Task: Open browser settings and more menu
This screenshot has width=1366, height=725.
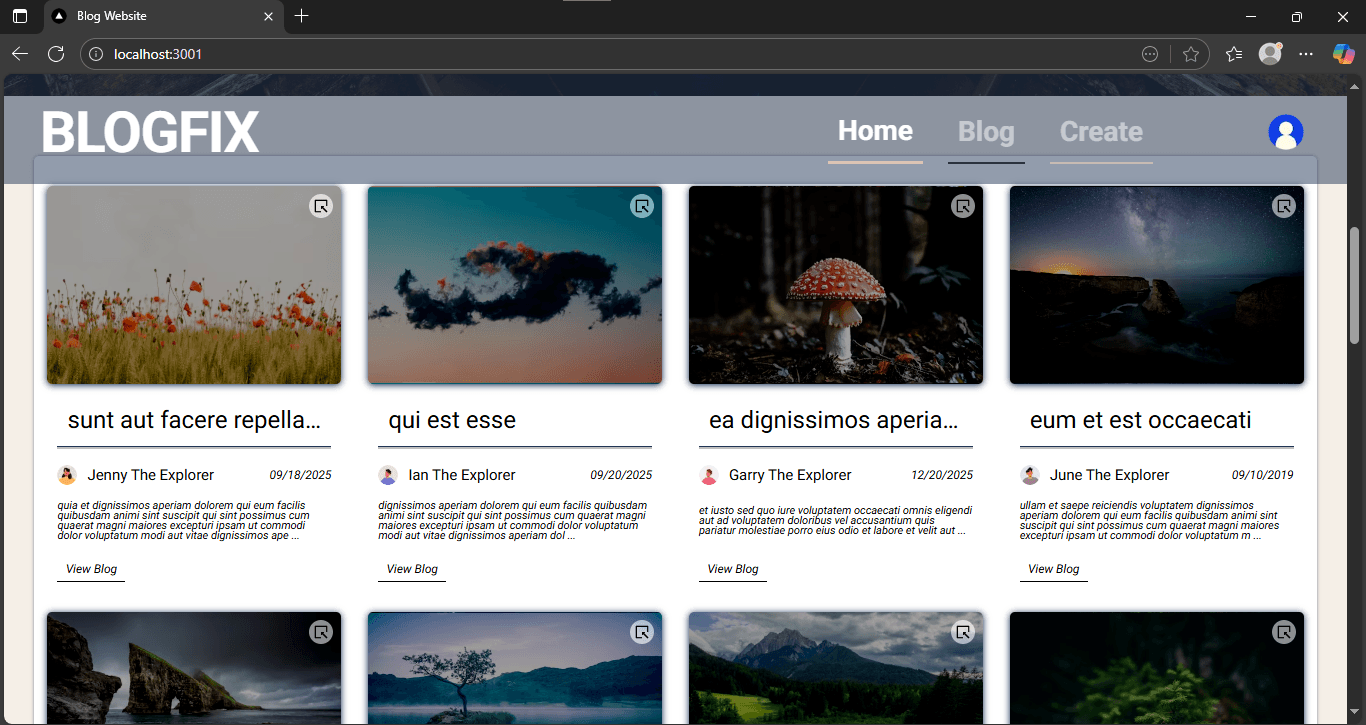Action: click(1306, 54)
